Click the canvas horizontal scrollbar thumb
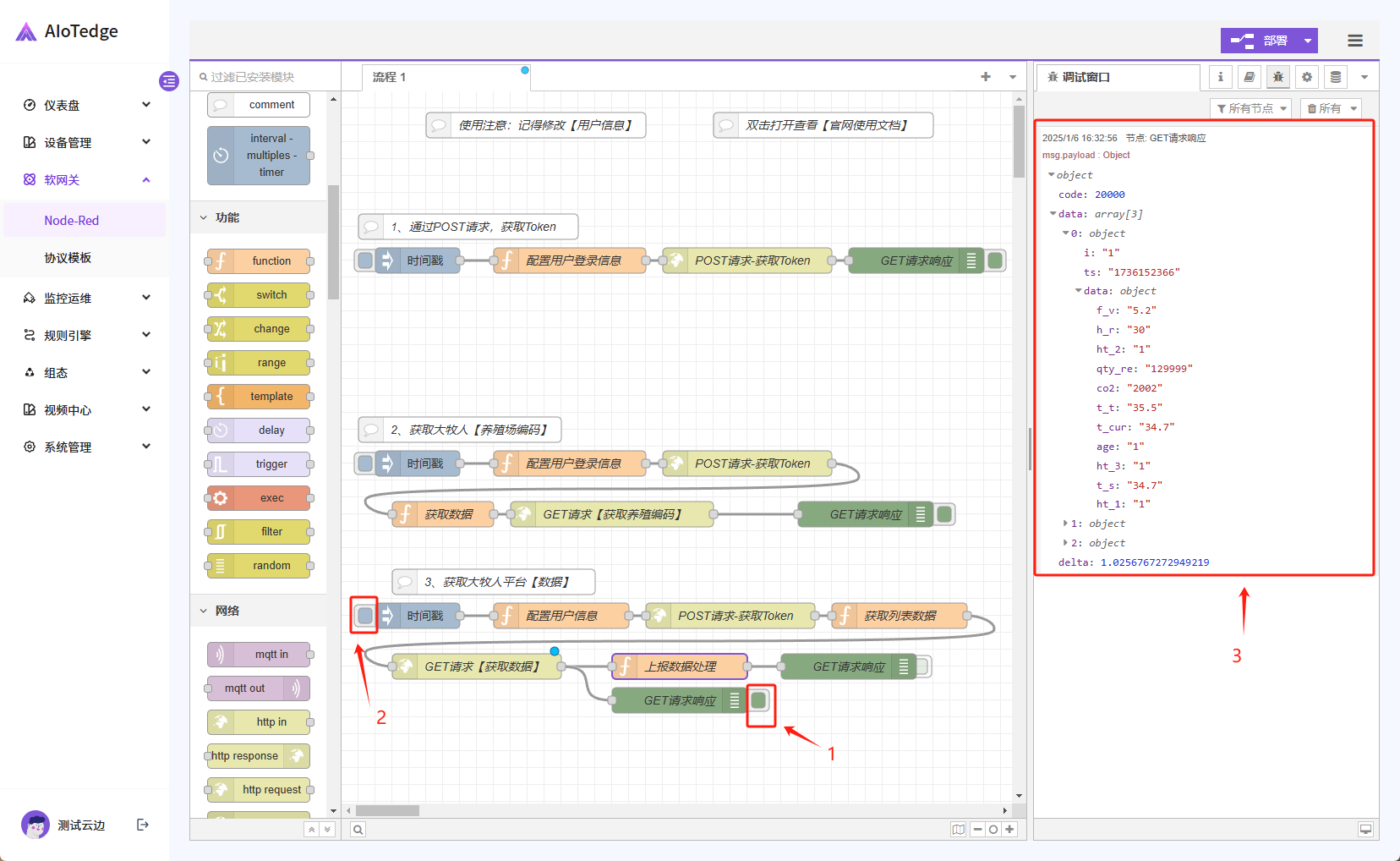This screenshot has width=1400, height=861. tap(387, 810)
